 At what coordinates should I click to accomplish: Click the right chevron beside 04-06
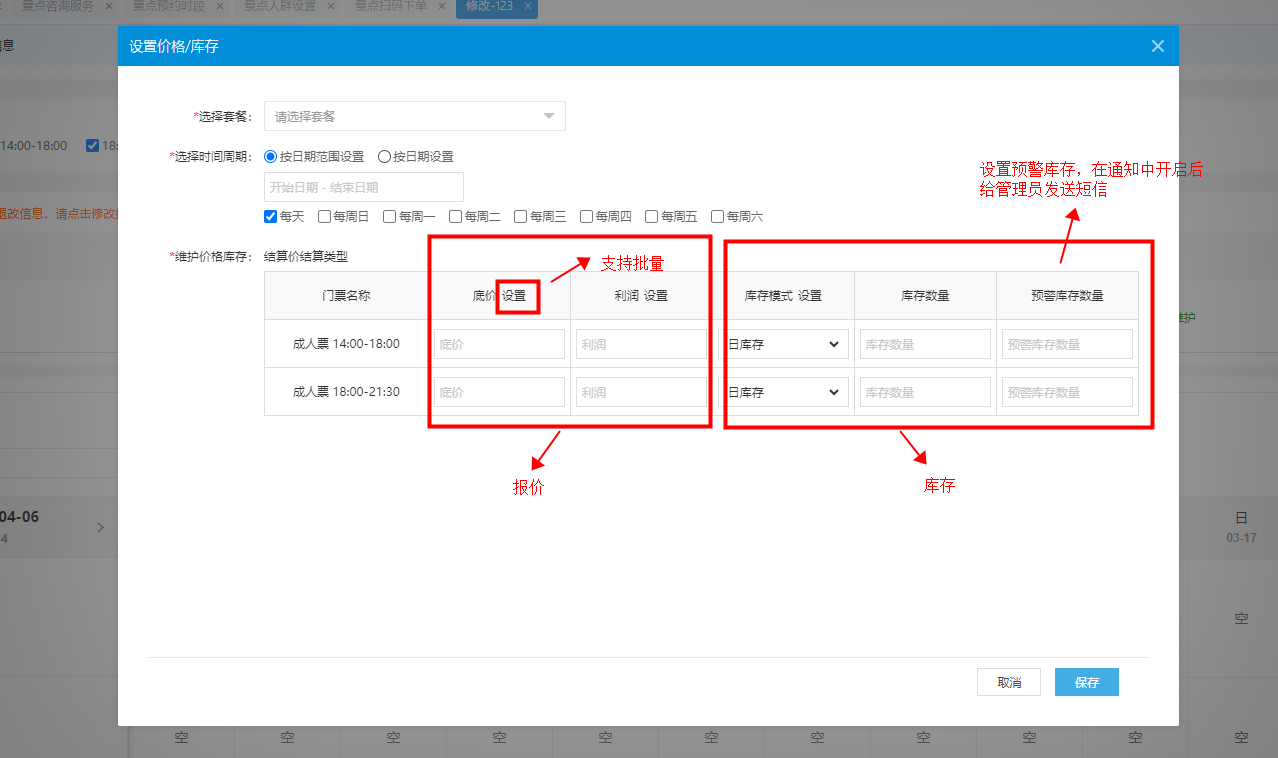tap(100, 527)
